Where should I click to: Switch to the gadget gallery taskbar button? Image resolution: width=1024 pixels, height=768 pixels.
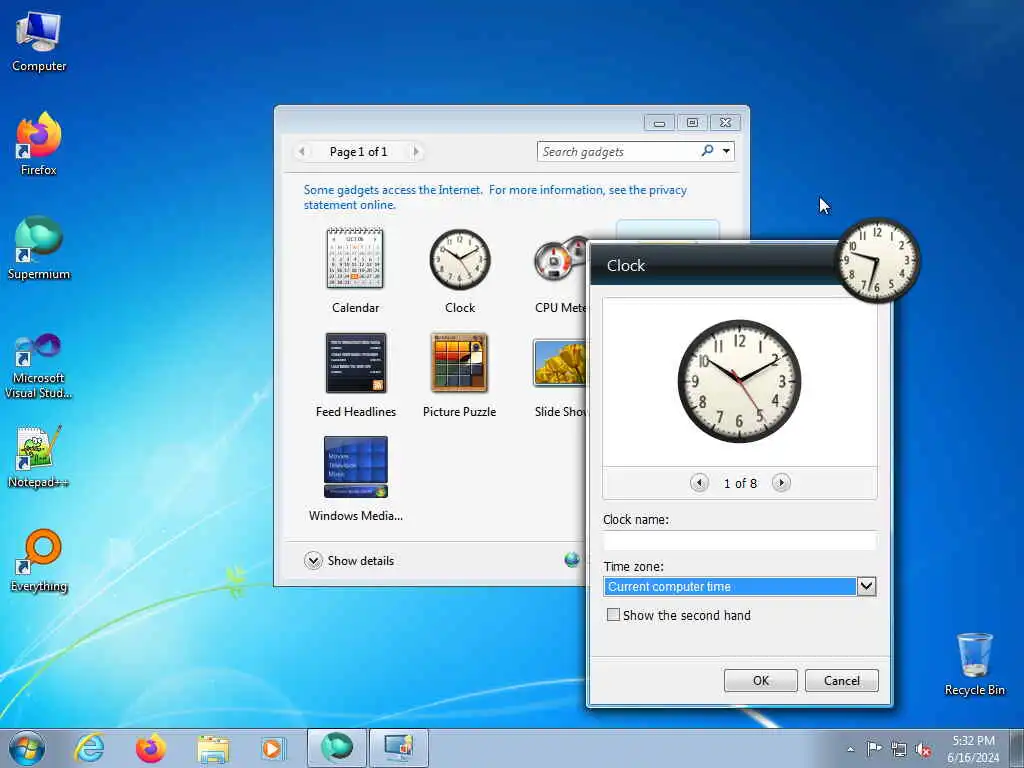399,748
